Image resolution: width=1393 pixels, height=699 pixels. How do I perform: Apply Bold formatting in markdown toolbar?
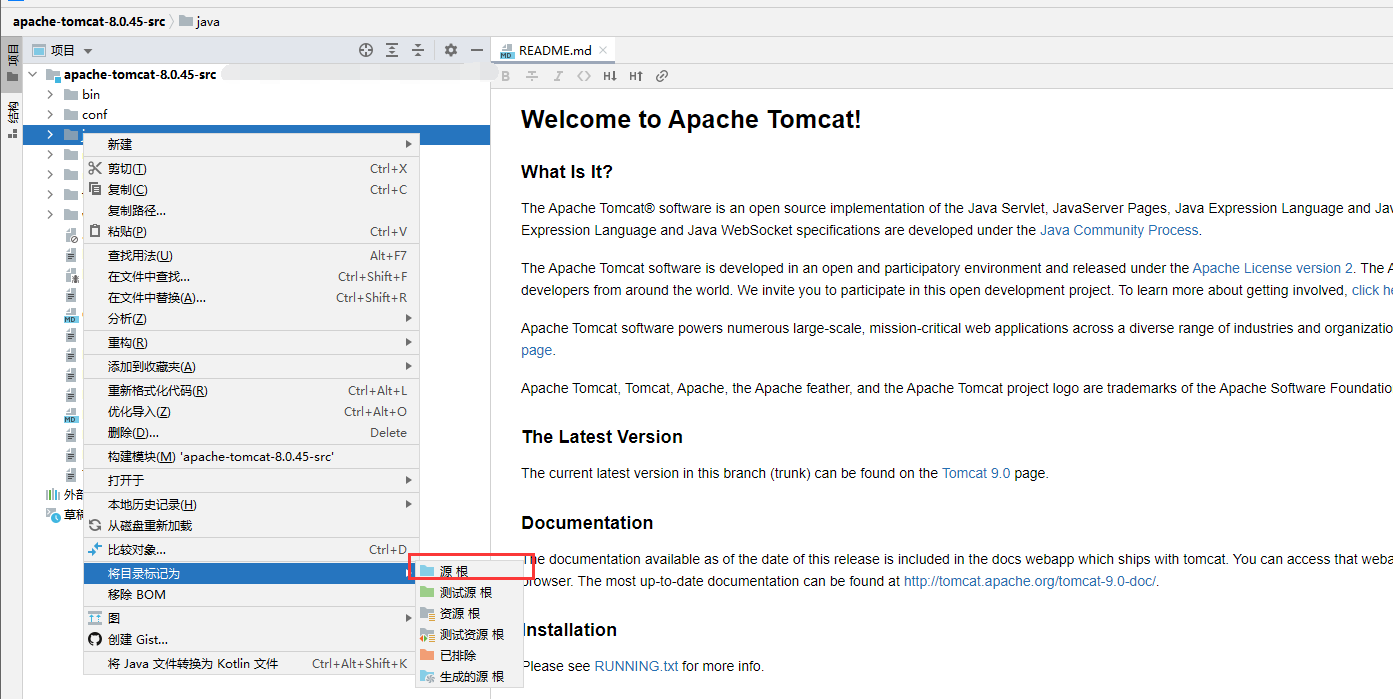(506, 76)
